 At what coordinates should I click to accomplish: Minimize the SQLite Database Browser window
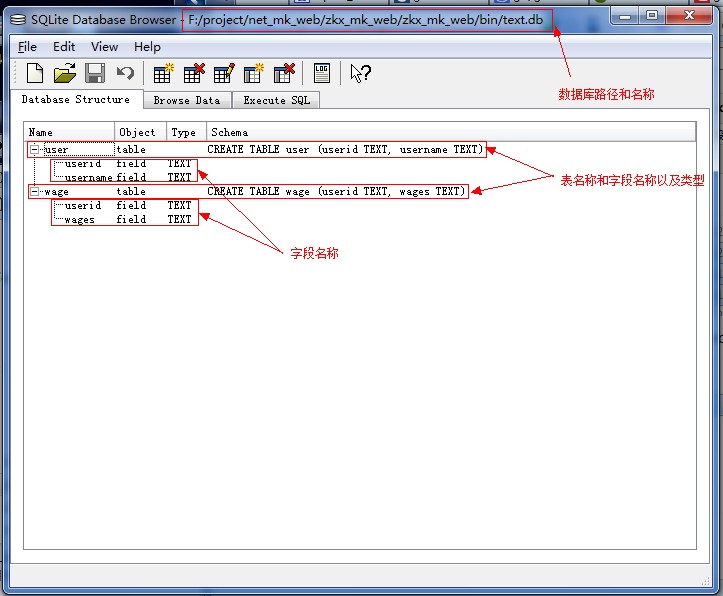[x=625, y=17]
